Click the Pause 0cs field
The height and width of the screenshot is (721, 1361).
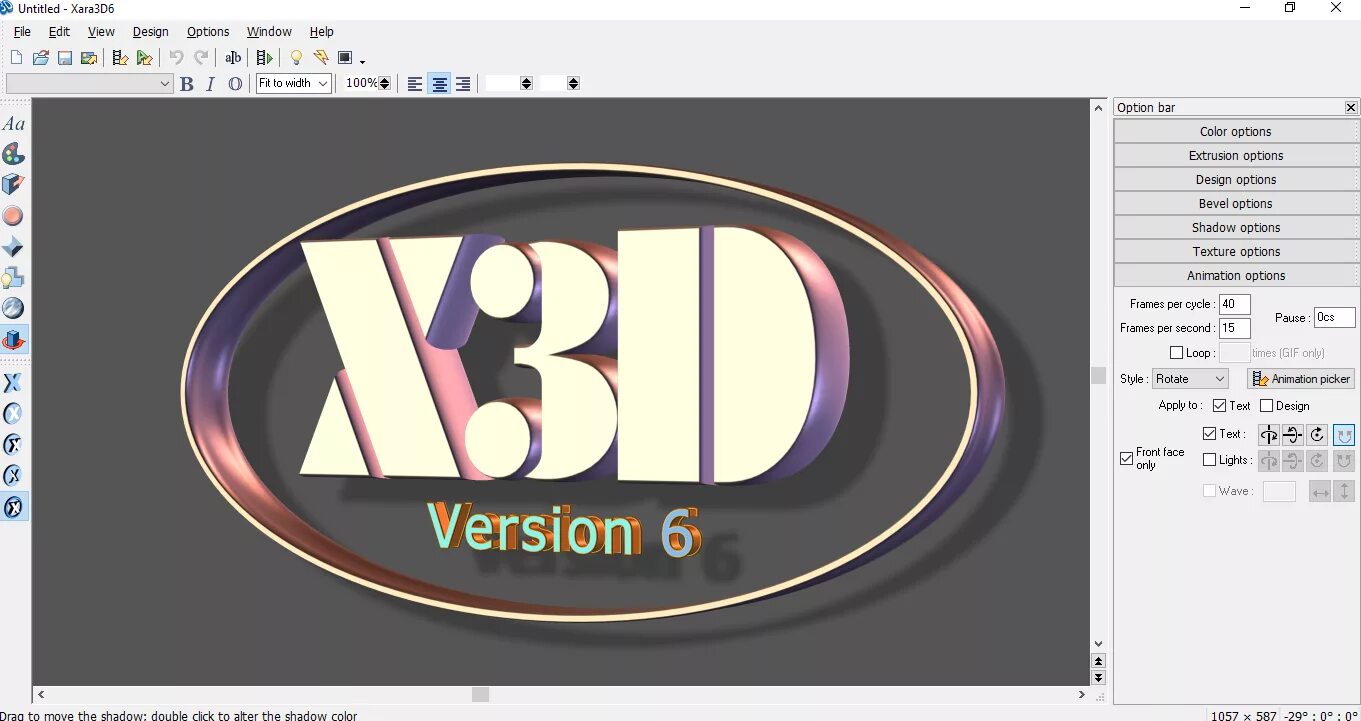point(1334,317)
